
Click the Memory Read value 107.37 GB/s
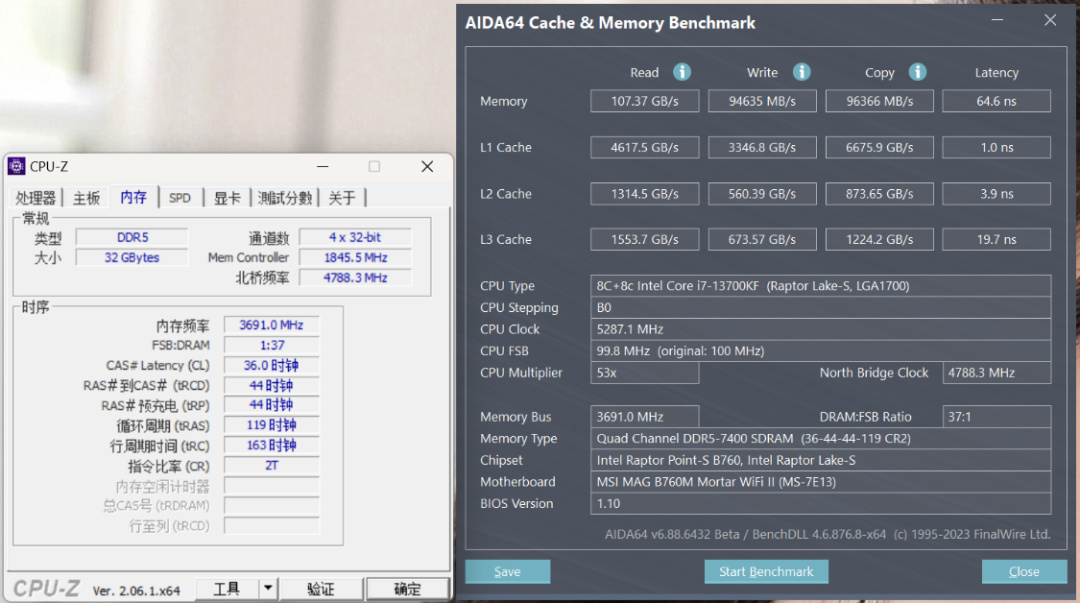[645, 101]
